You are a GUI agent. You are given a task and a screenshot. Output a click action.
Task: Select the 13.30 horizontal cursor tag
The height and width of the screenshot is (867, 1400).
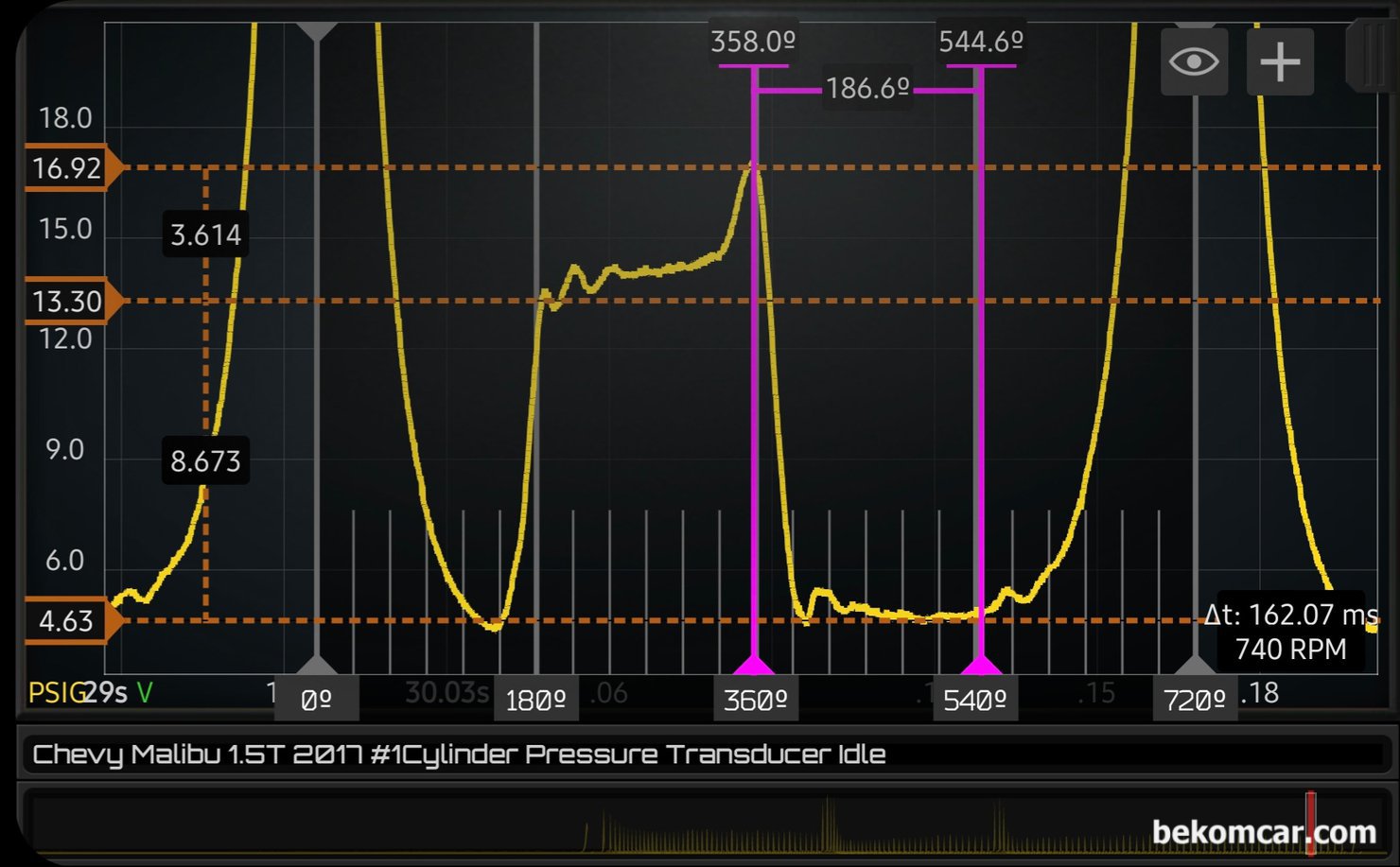68,302
